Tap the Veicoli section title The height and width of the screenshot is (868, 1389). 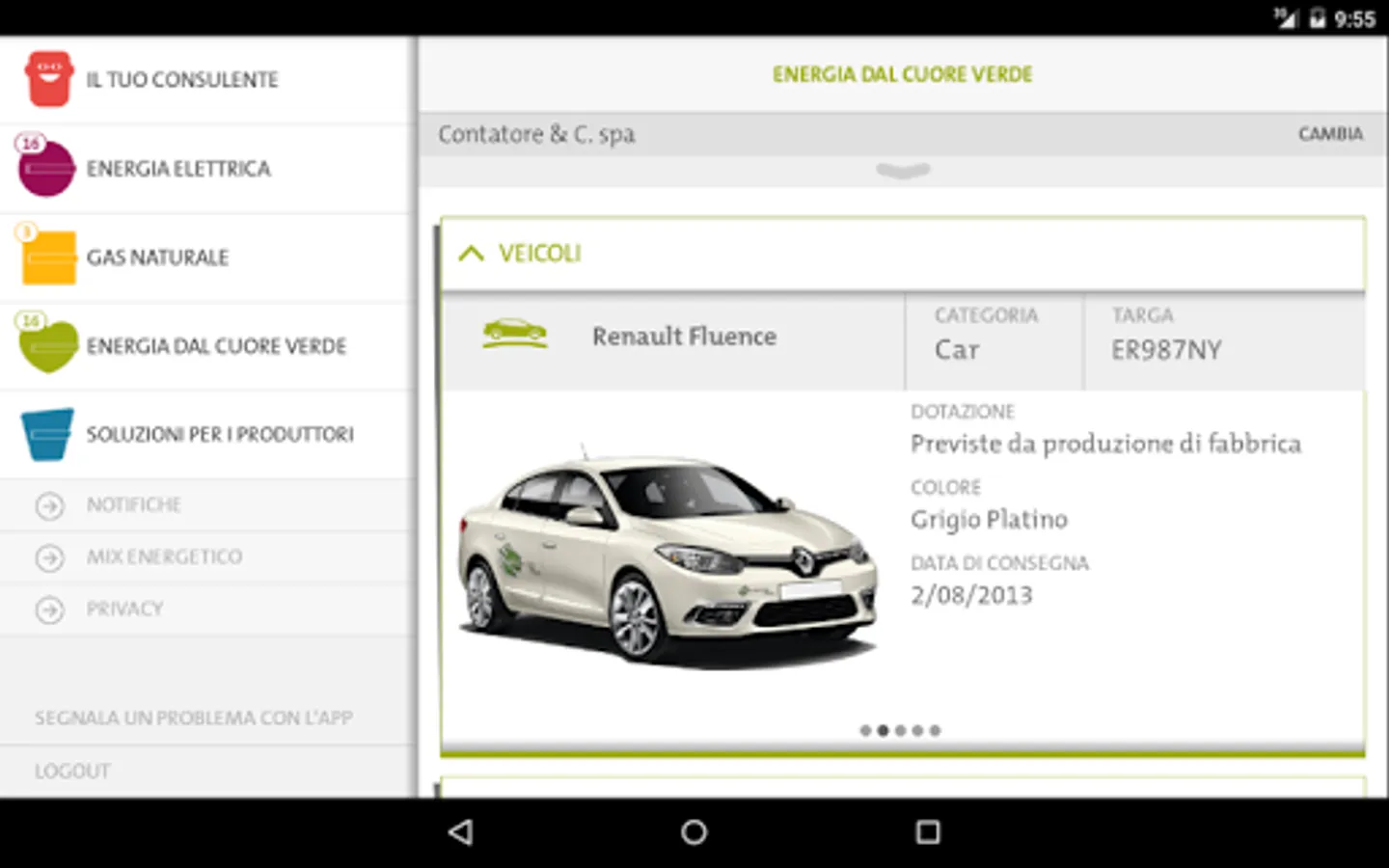coord(539,254)
